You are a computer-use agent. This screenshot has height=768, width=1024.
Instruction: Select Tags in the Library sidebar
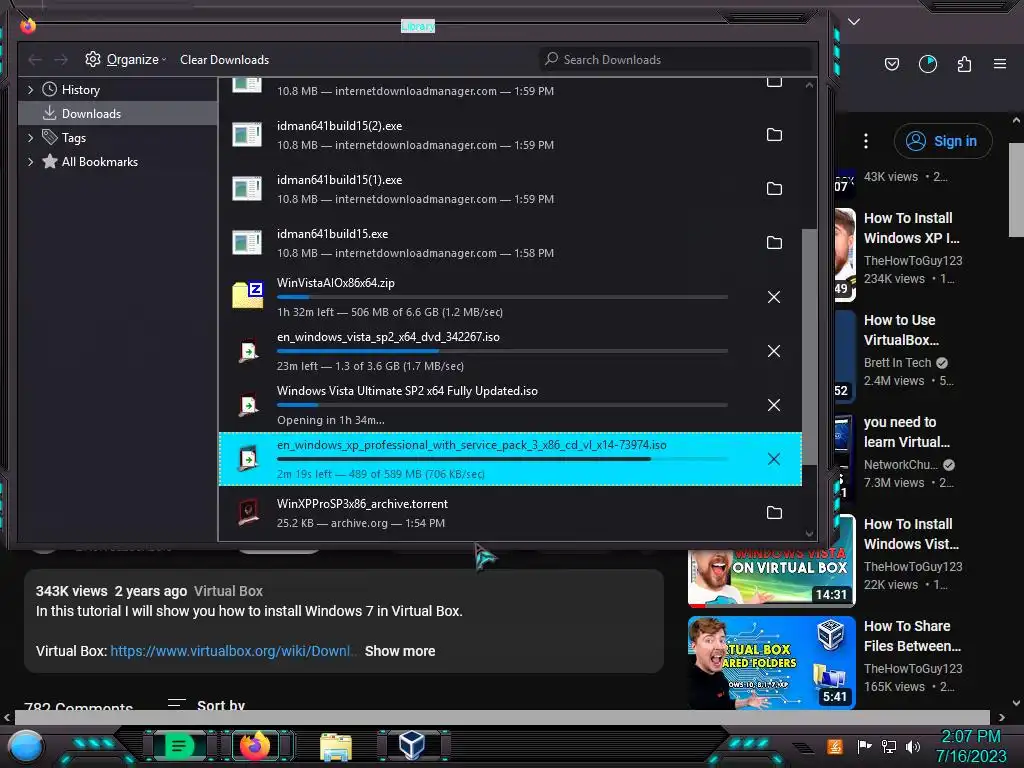tap(74, 138)
